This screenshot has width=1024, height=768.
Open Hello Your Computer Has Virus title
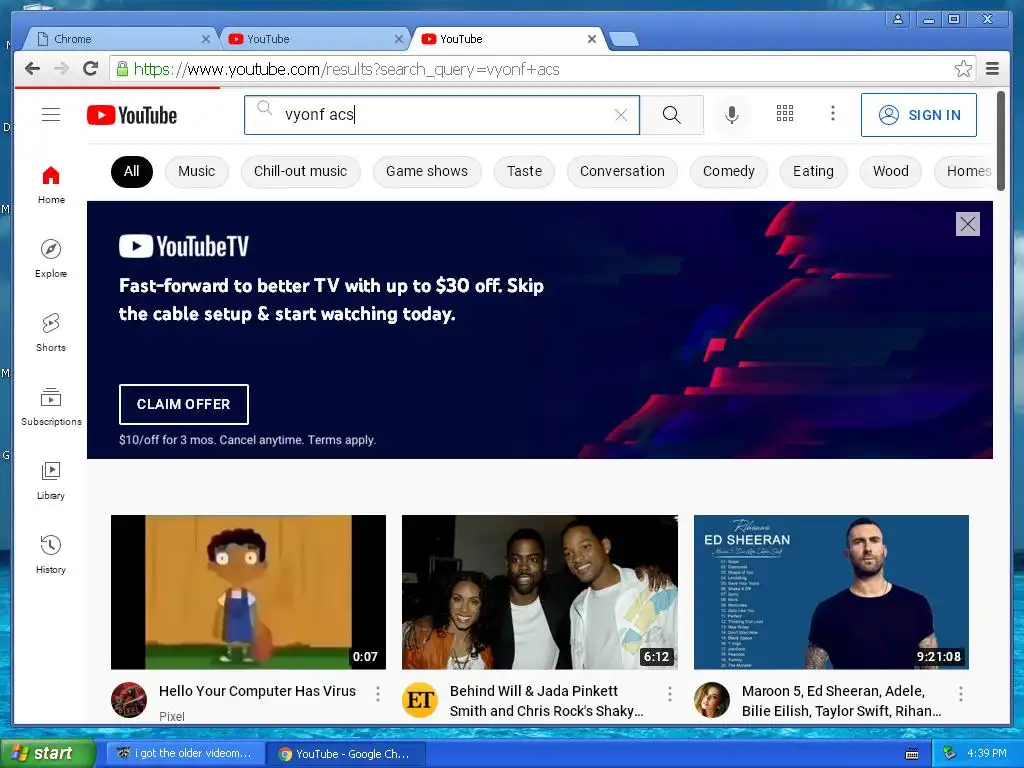[x=257, y=691]
